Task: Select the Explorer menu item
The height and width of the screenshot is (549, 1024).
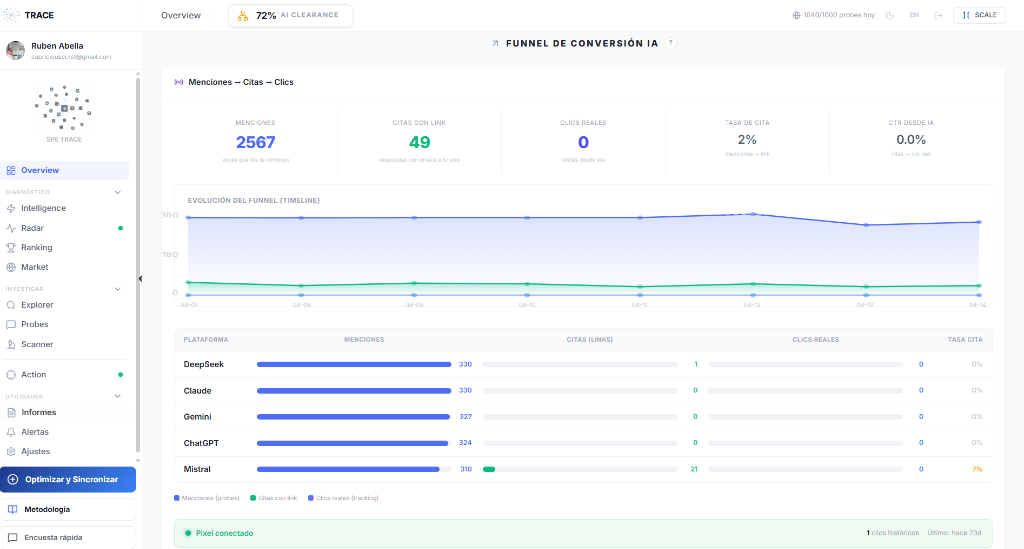Action: tap(37, 305)
